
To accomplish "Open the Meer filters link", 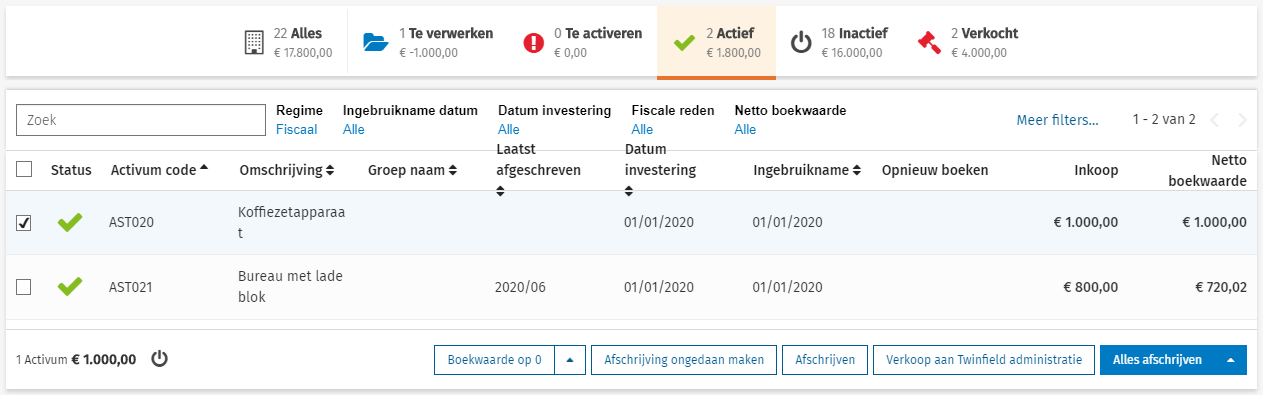I will pos(1057,120).
